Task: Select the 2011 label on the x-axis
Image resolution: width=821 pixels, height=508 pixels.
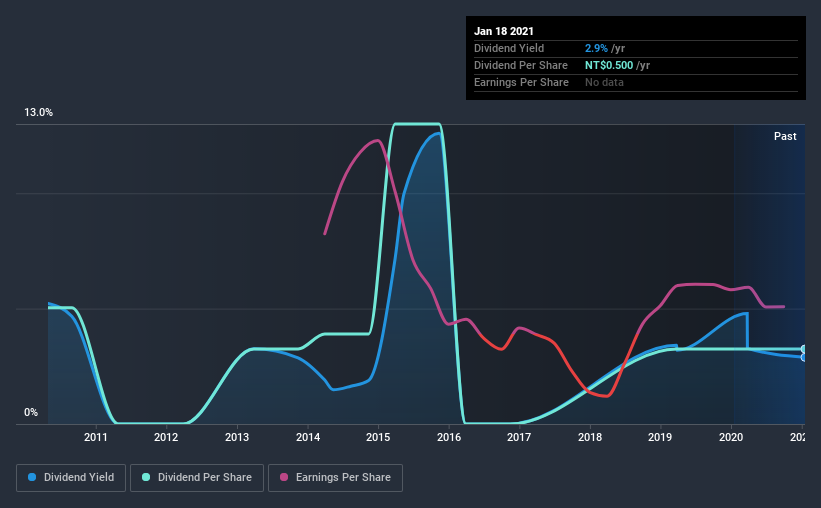Action: click(95, 437)
